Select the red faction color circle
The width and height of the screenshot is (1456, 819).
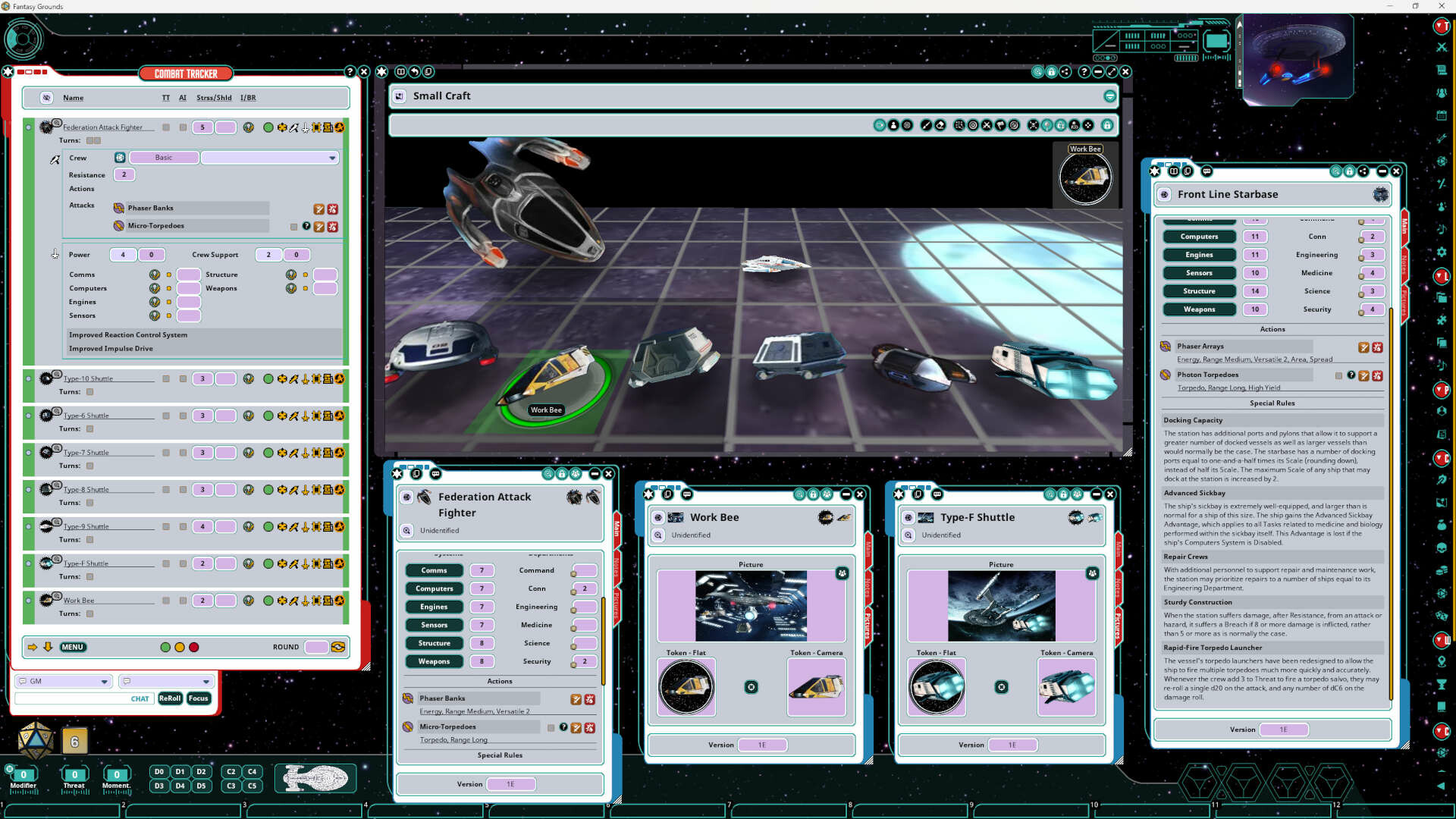click(194, 647)
